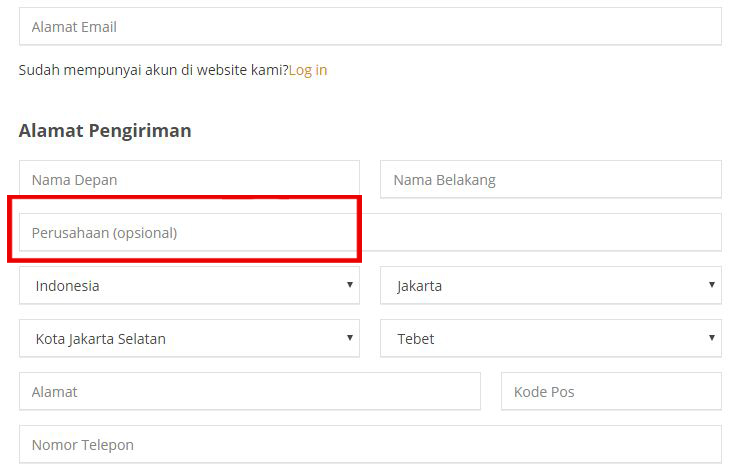The image size is (740, 473).
Task: Click the Kota Jakarta Selatan dropdown arrow
Action: coord(350,338)
